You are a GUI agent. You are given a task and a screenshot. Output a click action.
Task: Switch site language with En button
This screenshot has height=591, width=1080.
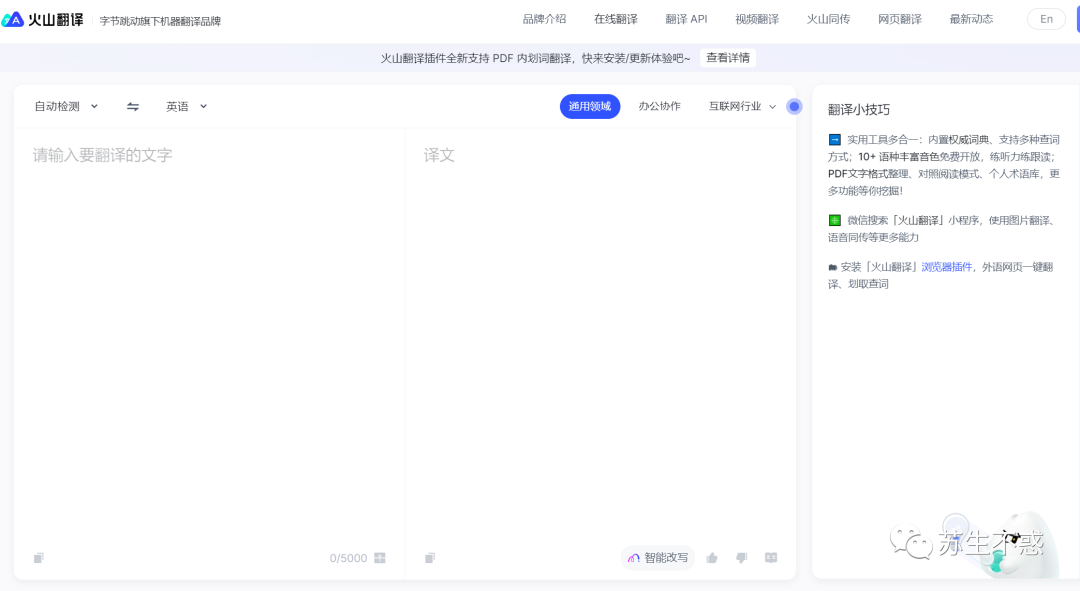(x=1046, y=19)
